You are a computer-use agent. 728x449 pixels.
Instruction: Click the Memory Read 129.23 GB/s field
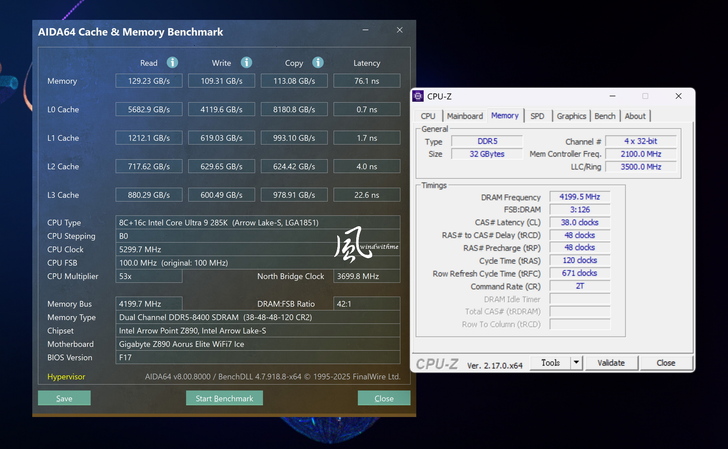click(148, 81)
